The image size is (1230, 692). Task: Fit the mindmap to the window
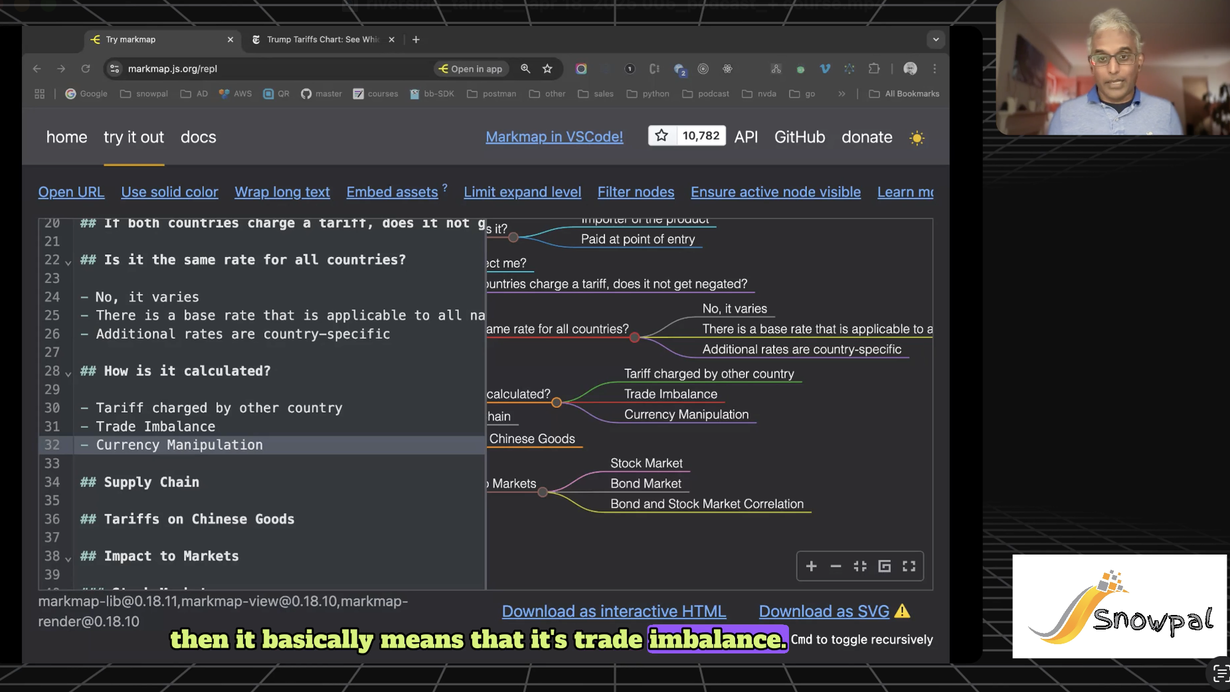pyautogui.click(x=860, y=567)
